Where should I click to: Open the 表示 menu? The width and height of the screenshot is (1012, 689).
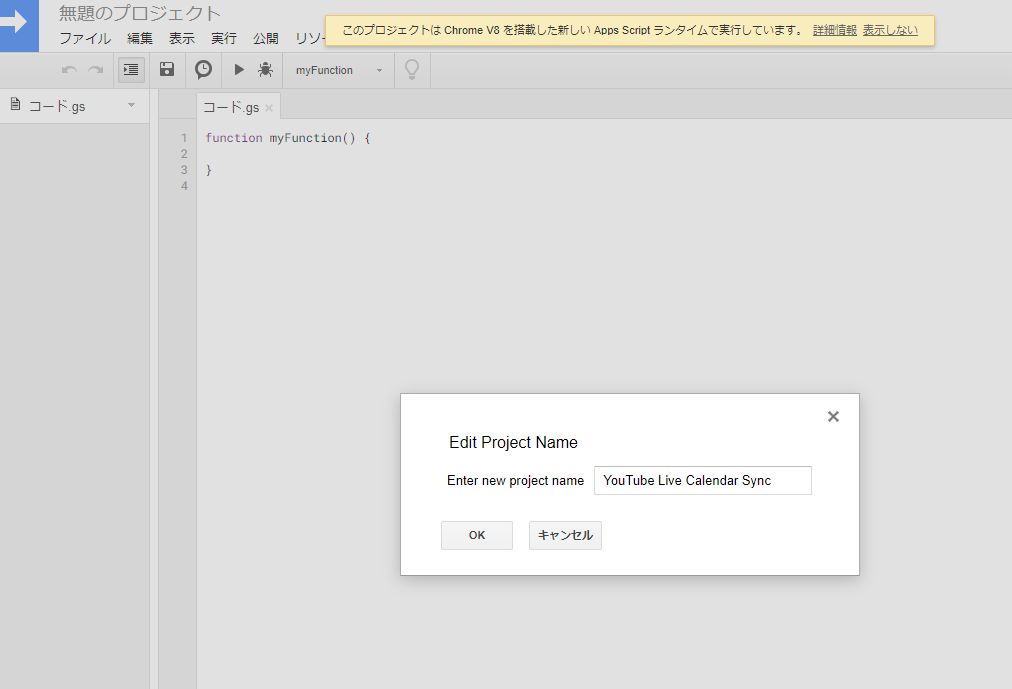(x=182, y=39)
